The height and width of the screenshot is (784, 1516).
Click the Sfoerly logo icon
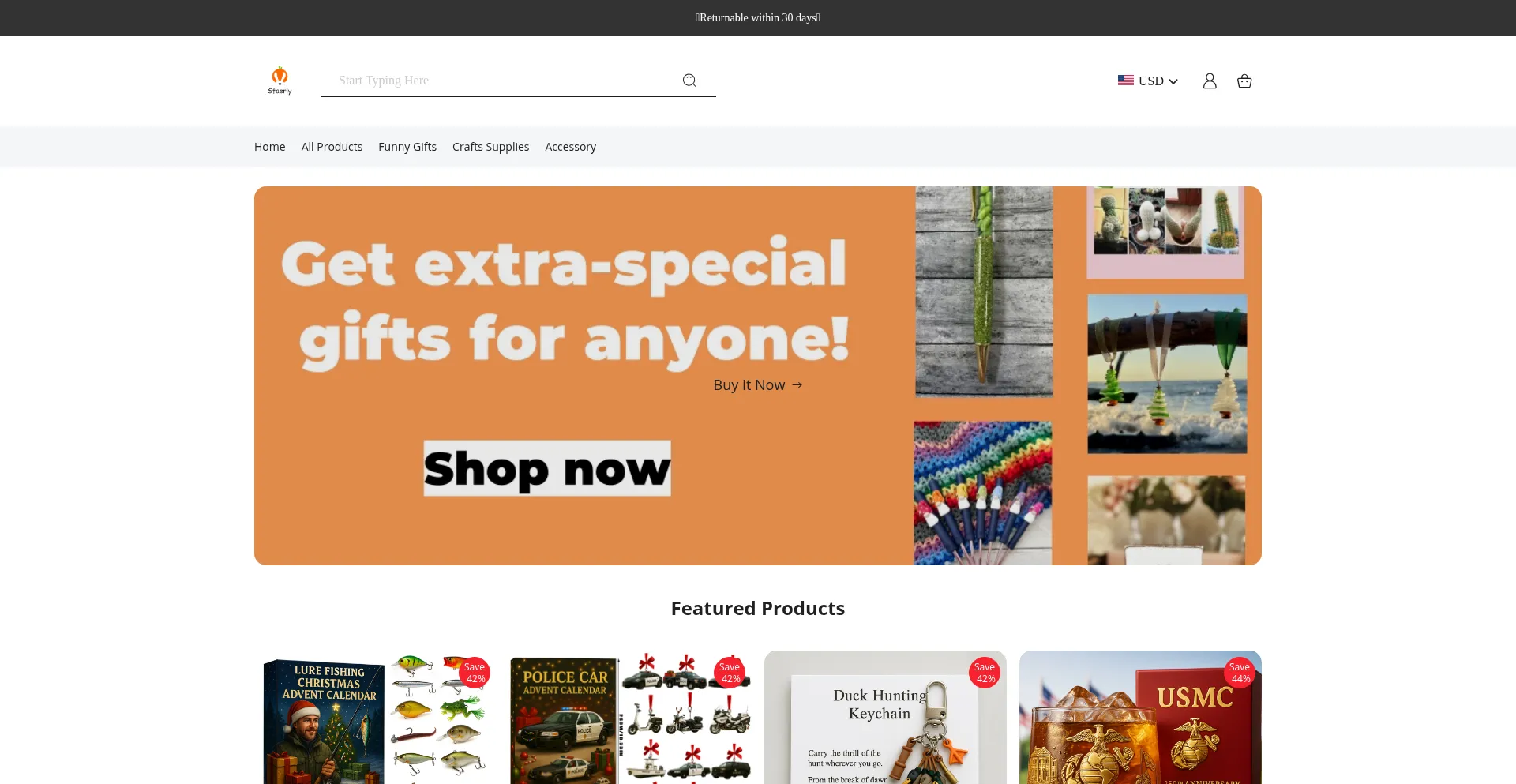pyautogui.click(x=280, y=81)
